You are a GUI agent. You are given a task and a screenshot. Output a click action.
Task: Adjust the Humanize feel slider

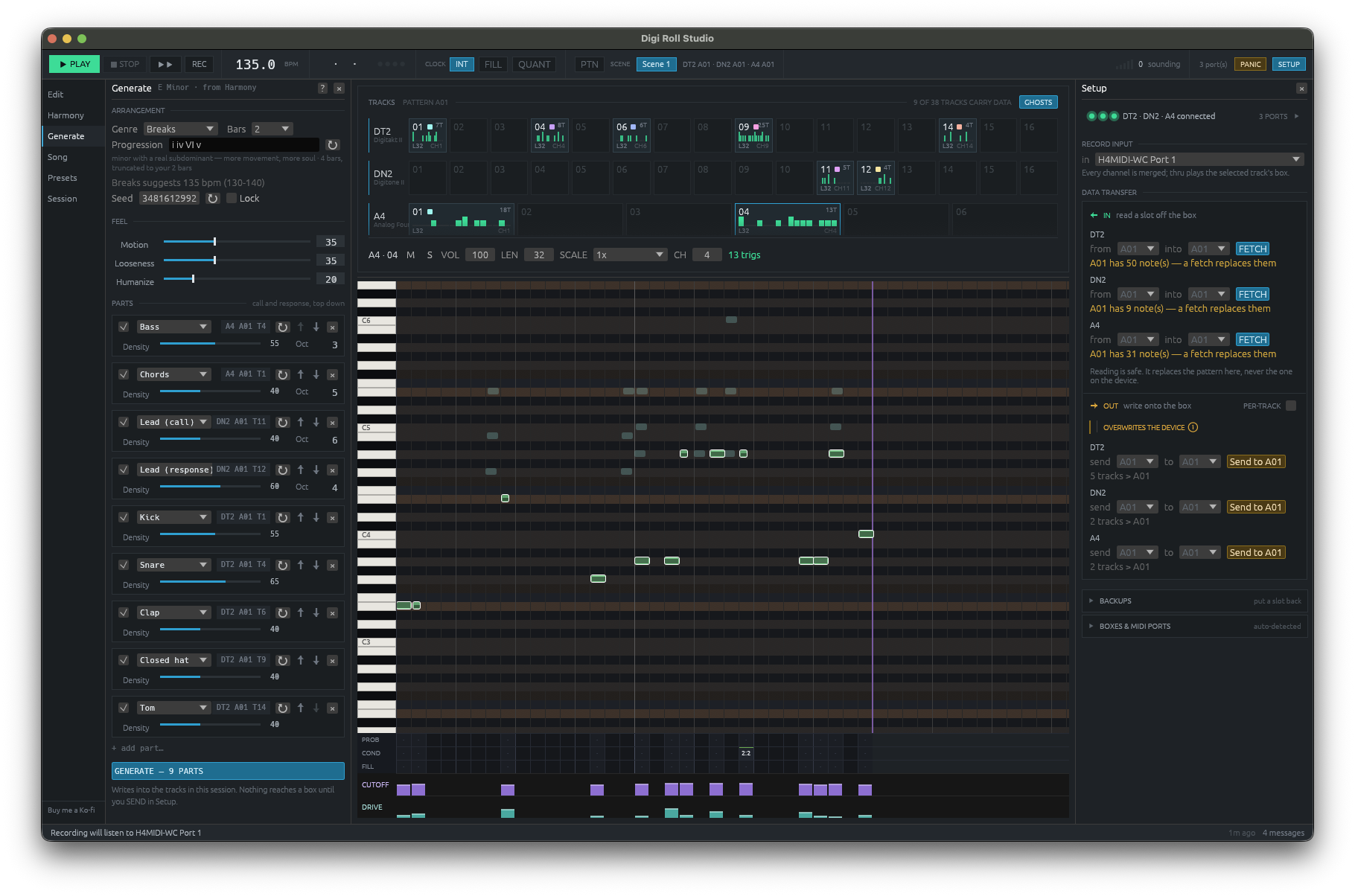point(237,279)
